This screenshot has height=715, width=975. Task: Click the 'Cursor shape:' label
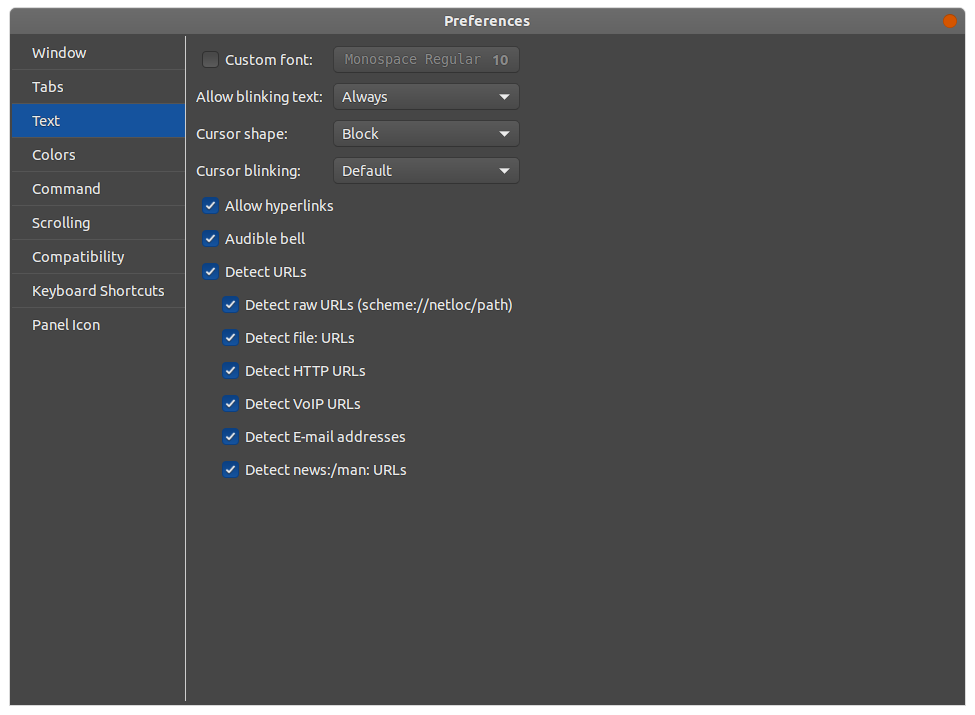(242, 134)
